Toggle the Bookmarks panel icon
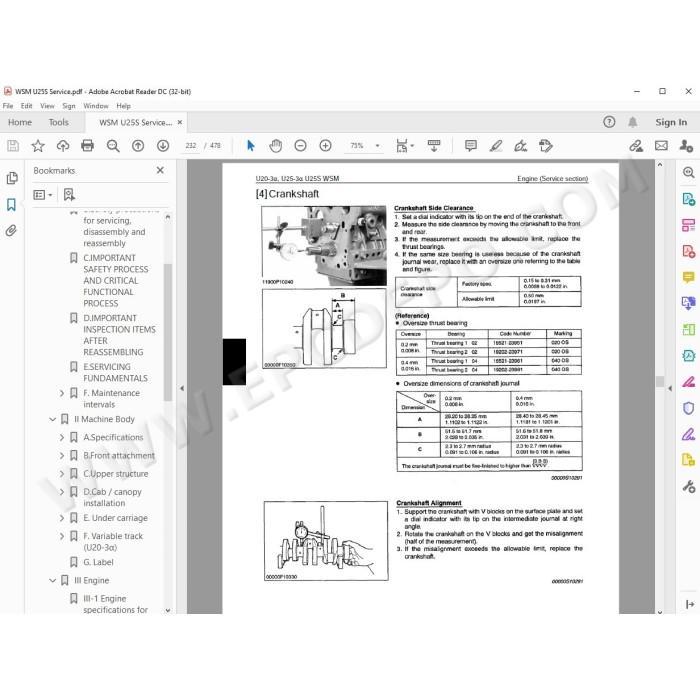This screenshot has width=700, height=700. pos(11,205)
